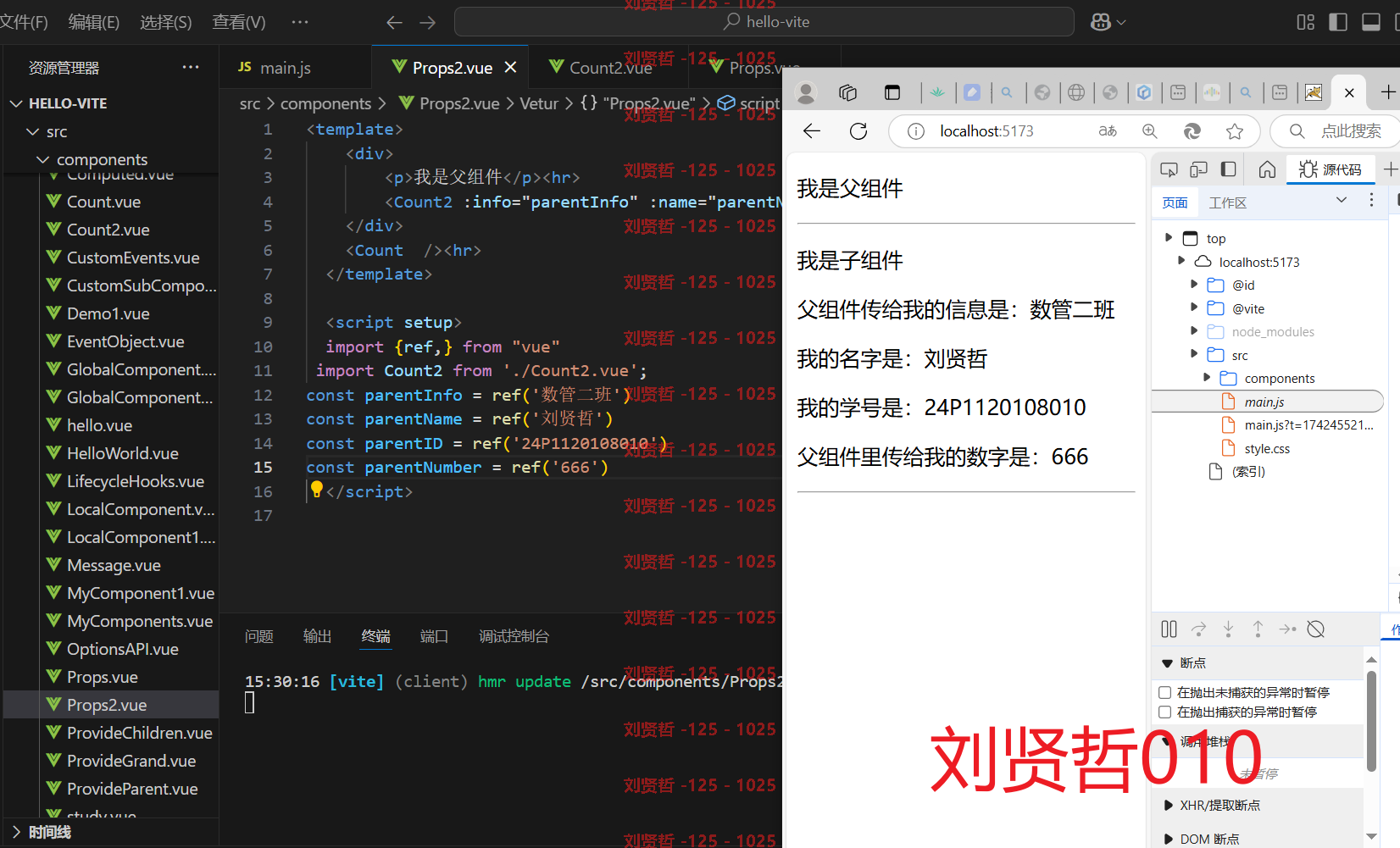The height and width of the screenshot is (848, 1400).
Task: Open overflow menu dots in VS Code title bar
Action: 300,22
